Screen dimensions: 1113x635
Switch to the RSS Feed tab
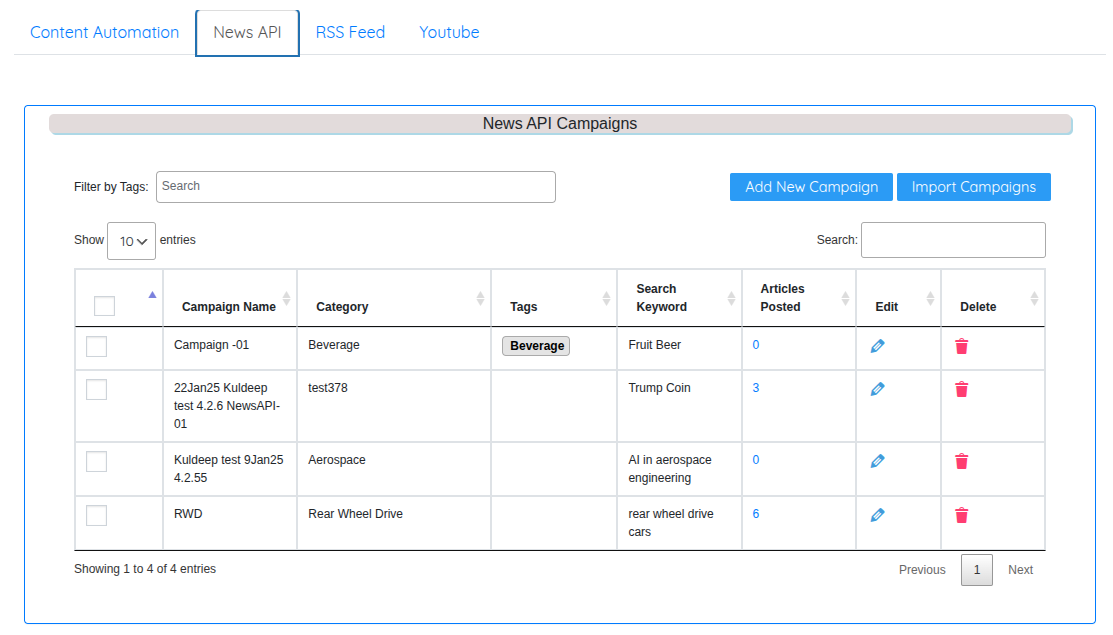click(350, 32)
